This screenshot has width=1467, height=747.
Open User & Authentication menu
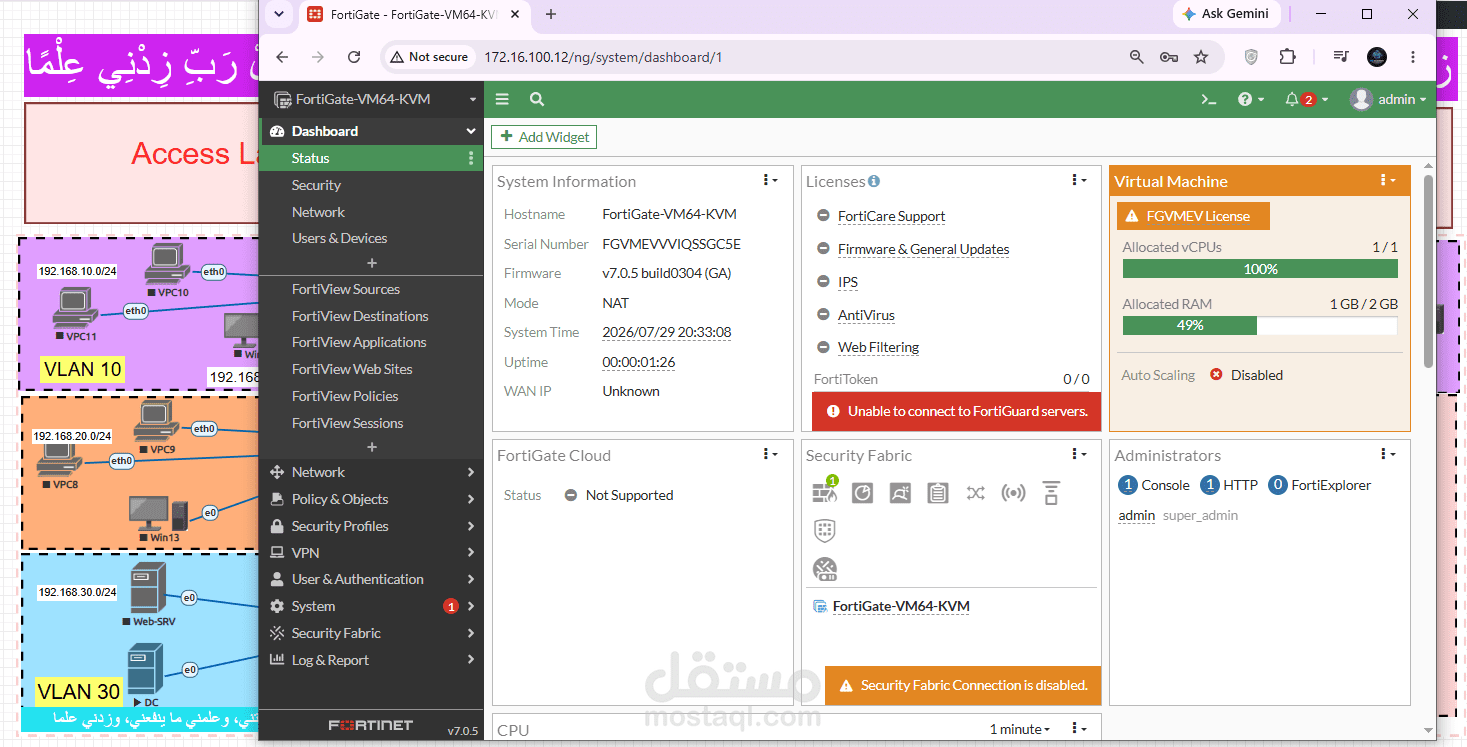[x=371, y=579]
